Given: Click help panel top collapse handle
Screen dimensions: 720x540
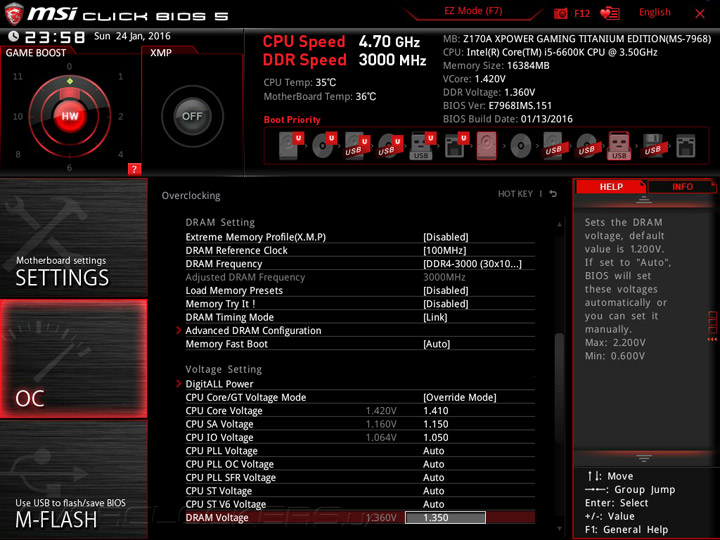Looking at the screenshot, I should click(x=644, y=199).
